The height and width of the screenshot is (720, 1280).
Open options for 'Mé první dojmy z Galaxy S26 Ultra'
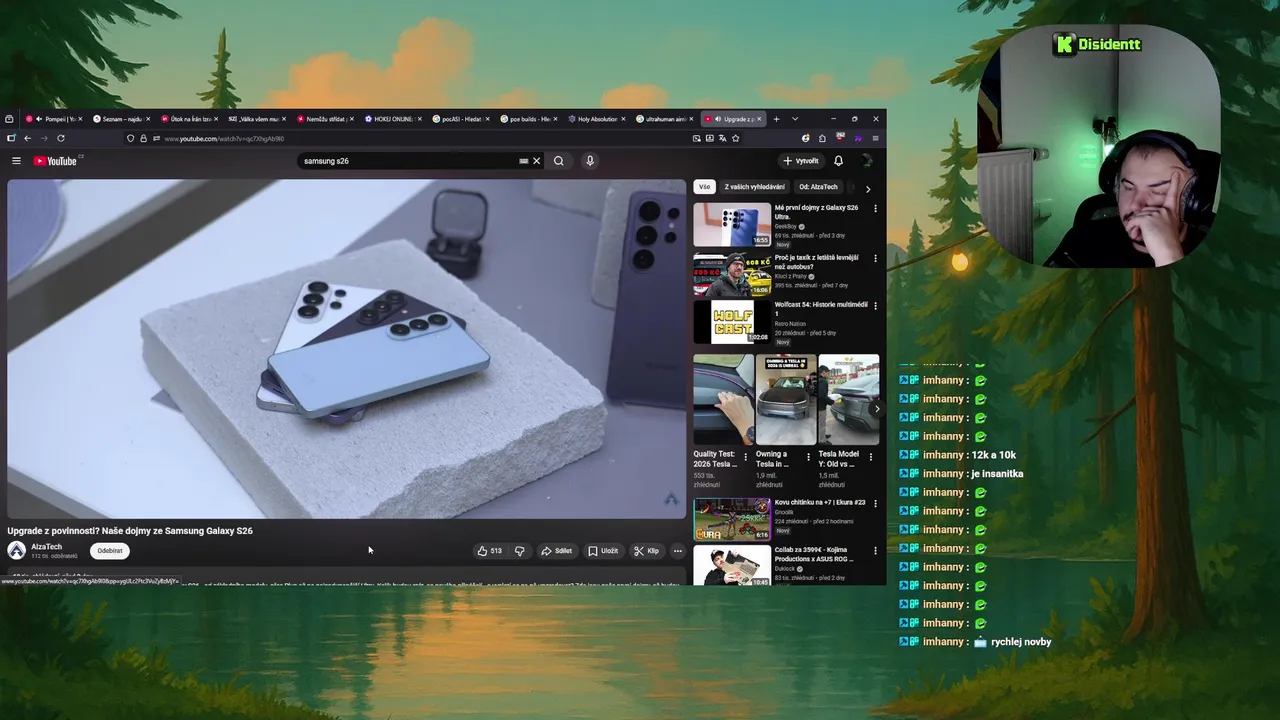875,209
